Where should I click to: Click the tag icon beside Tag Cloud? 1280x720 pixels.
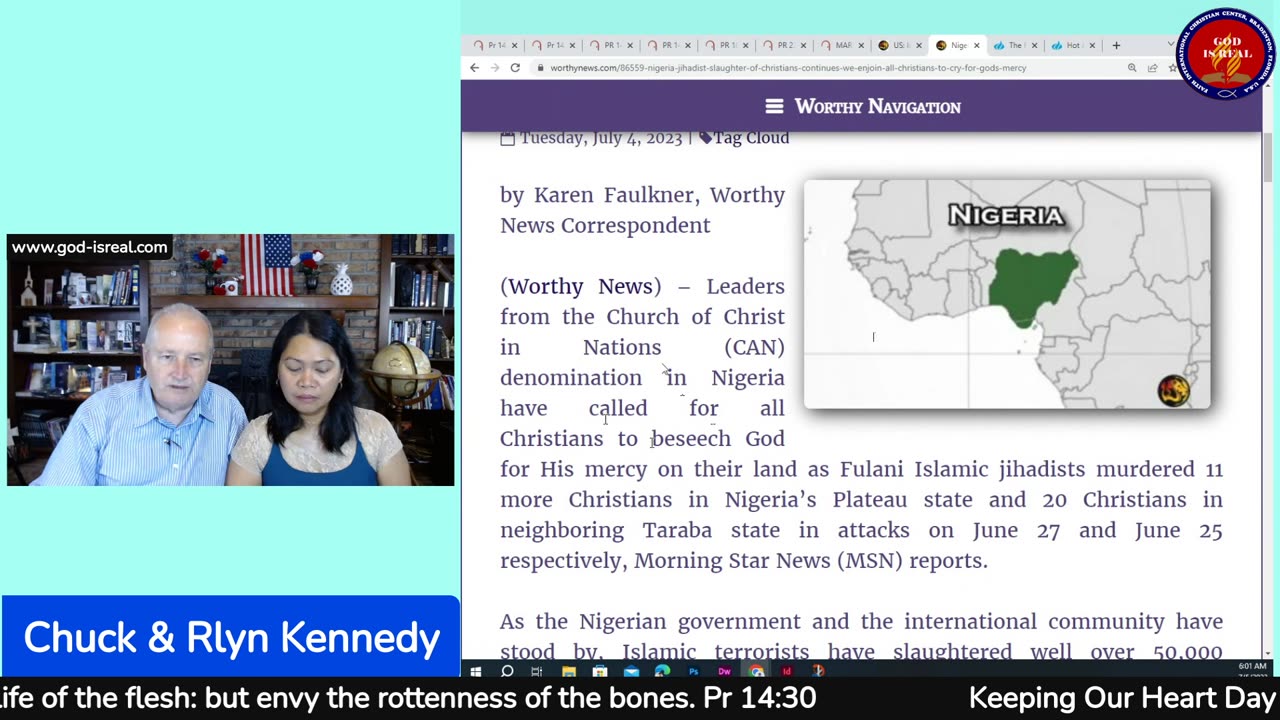(705, 138)
